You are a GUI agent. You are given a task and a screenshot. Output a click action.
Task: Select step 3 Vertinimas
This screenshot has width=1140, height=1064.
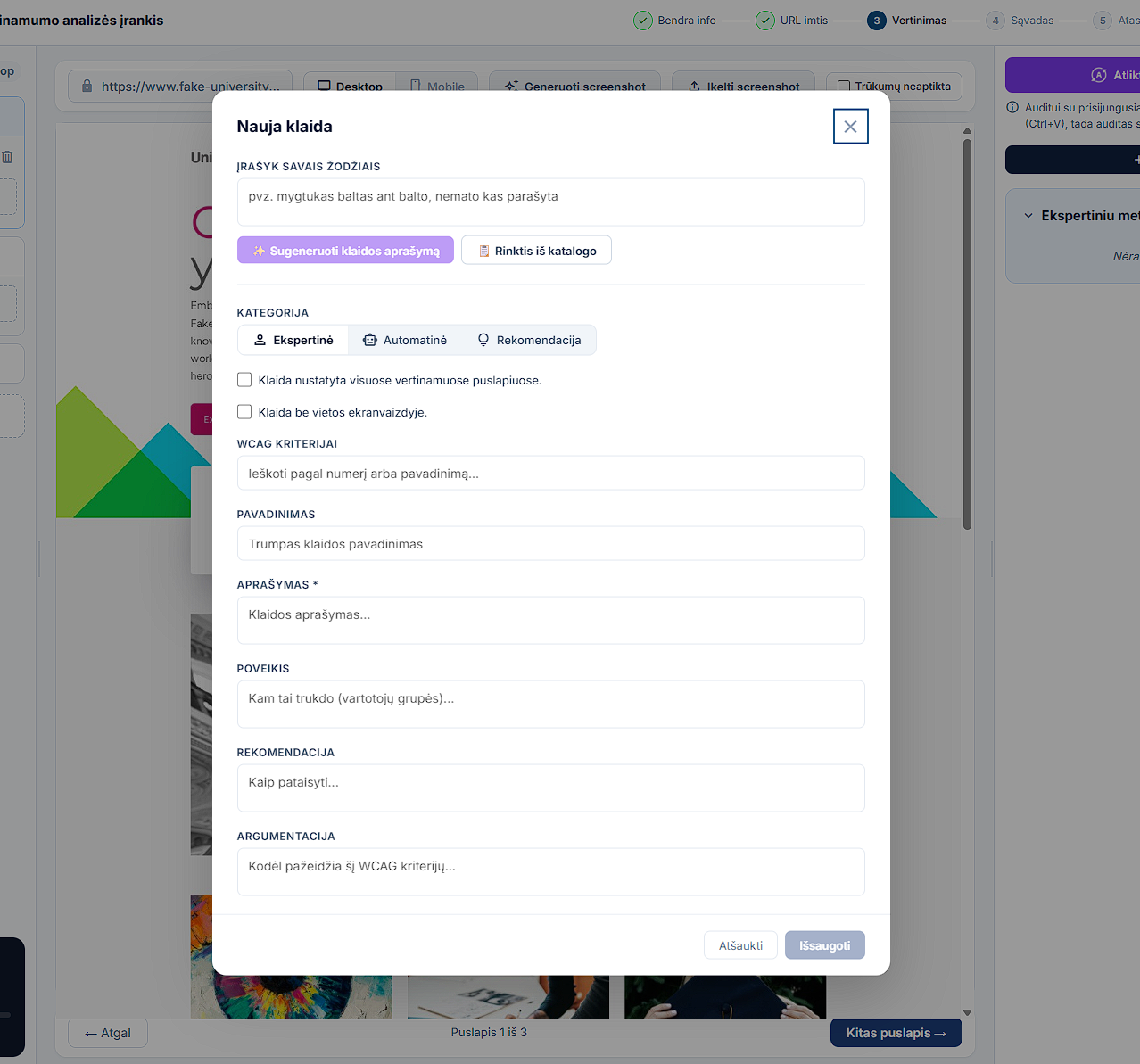coord(907,21)
